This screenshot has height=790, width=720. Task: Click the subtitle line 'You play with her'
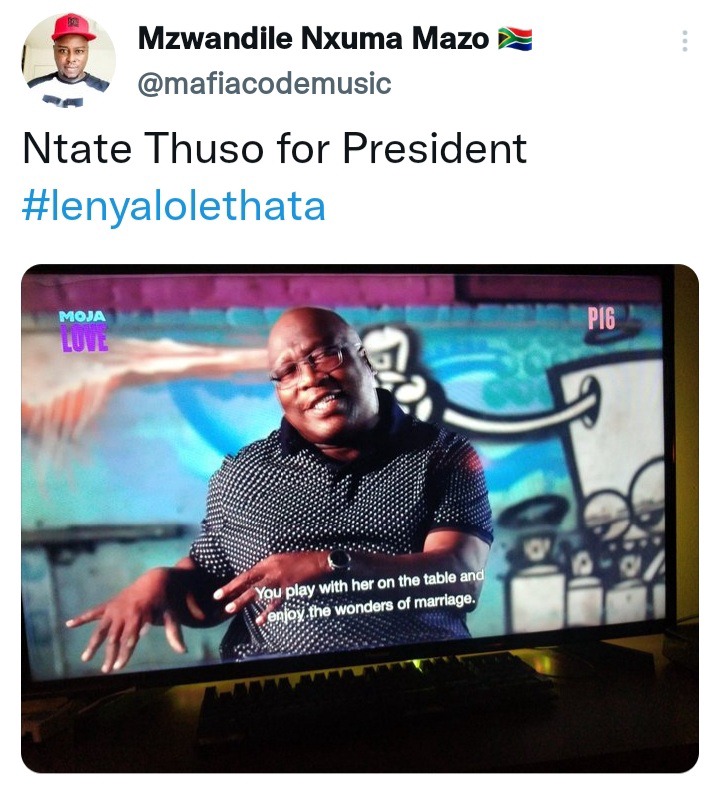point(369,583)
